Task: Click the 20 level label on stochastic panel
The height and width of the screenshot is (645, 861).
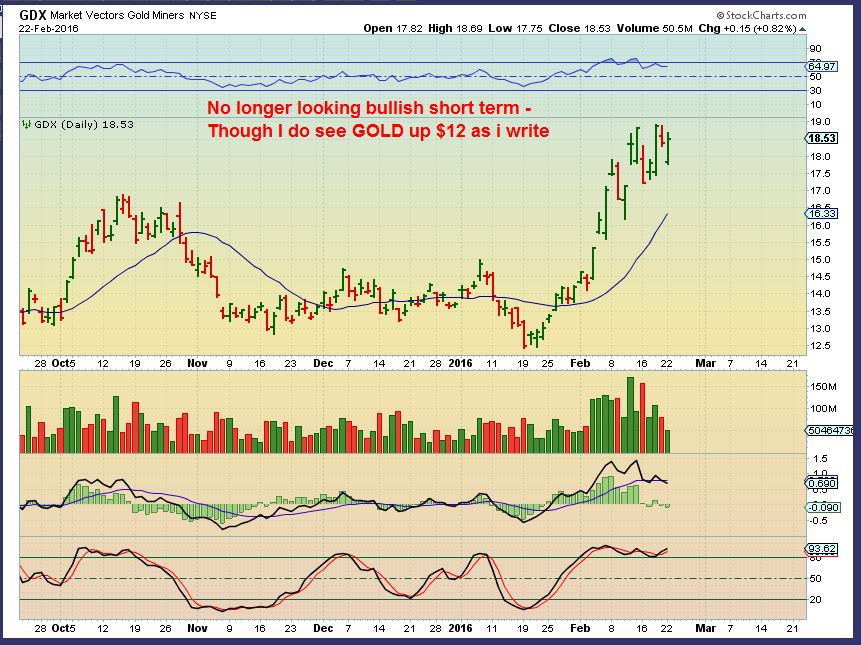Action: pyautogui.click(x=816, y=599)
